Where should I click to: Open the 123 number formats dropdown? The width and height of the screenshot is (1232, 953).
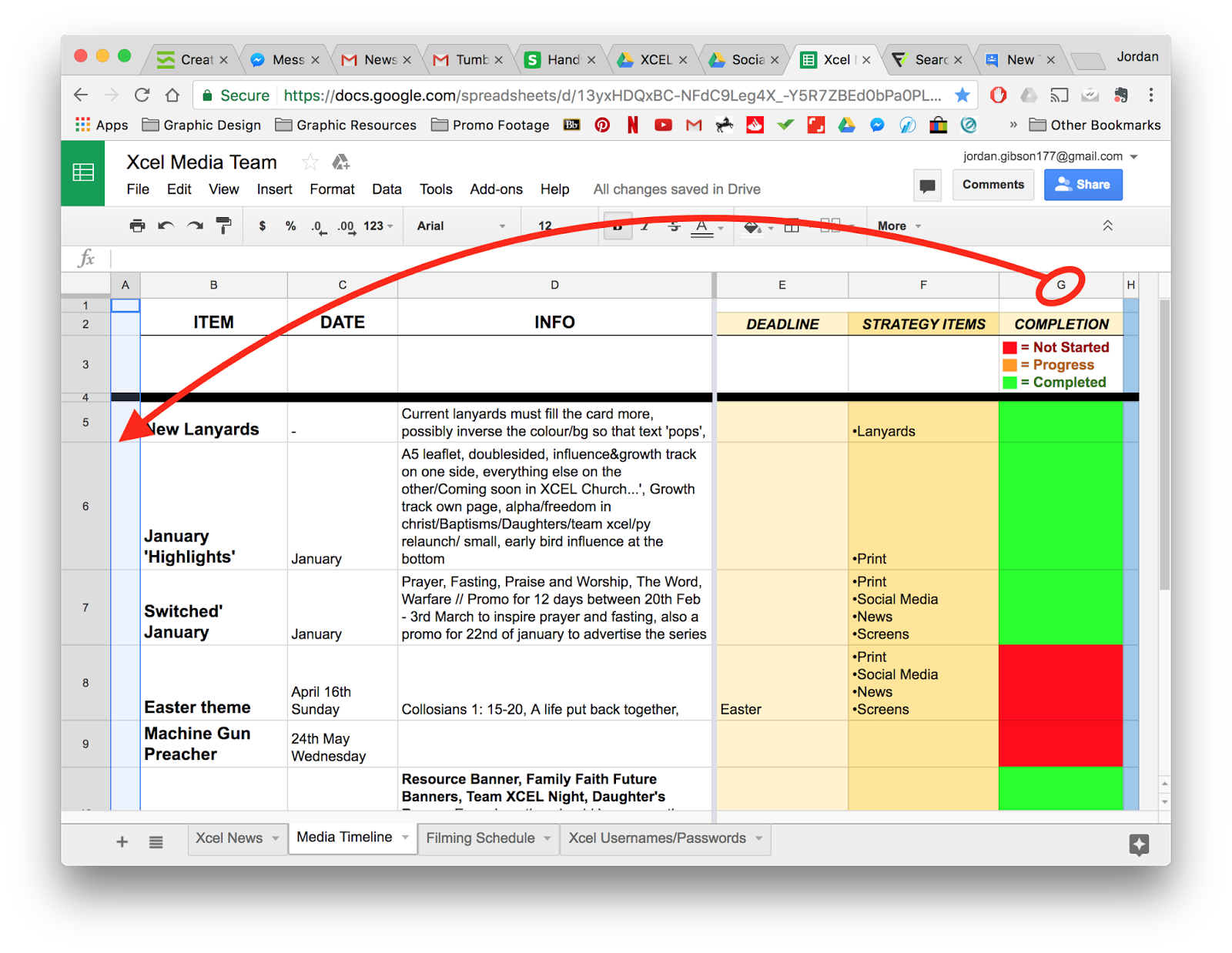tap(378, 226)
